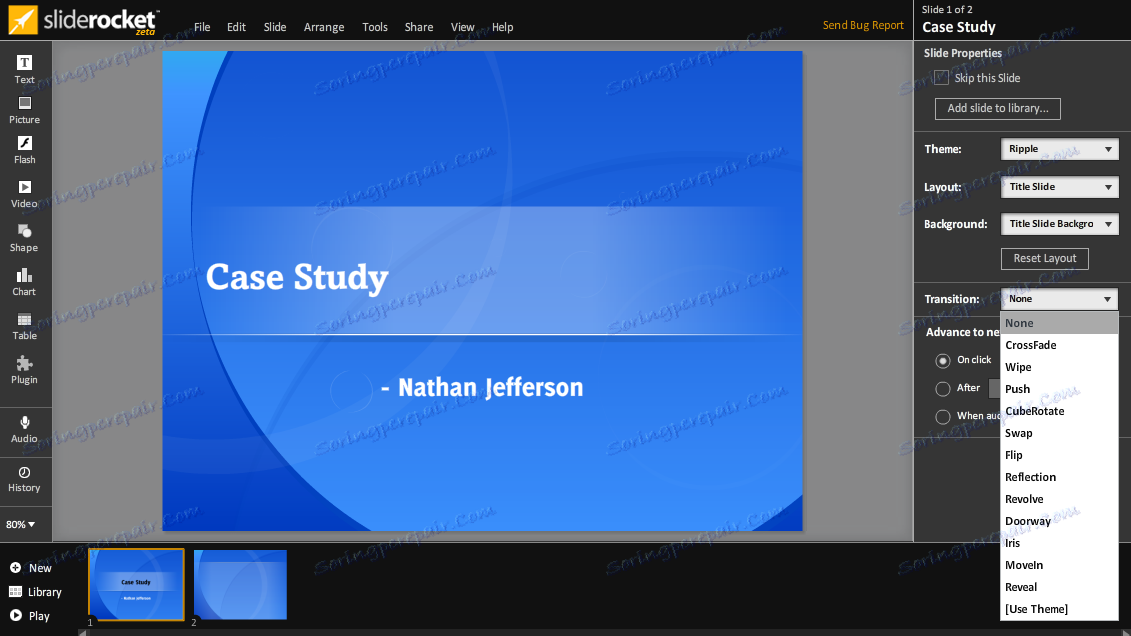Choose CubeRotate transition

point(1059,411)
